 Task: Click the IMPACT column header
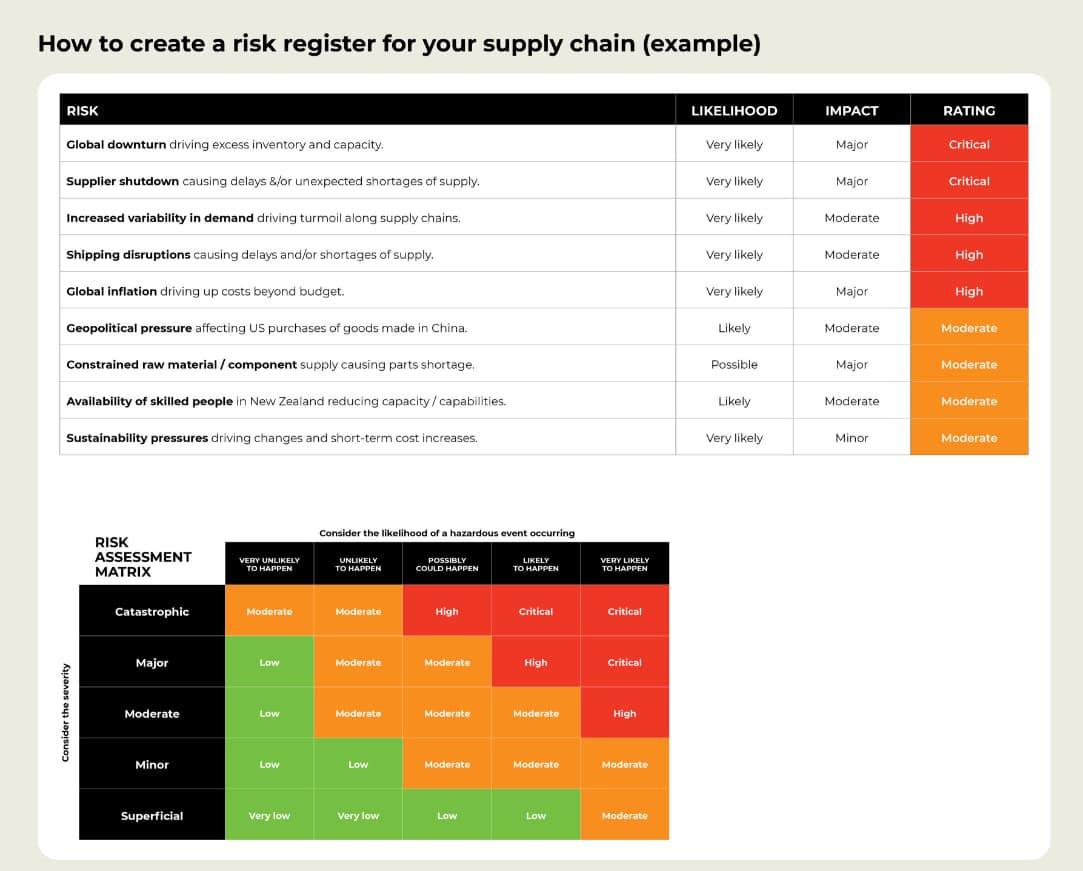pyautogui.click(x=851, y=110)
